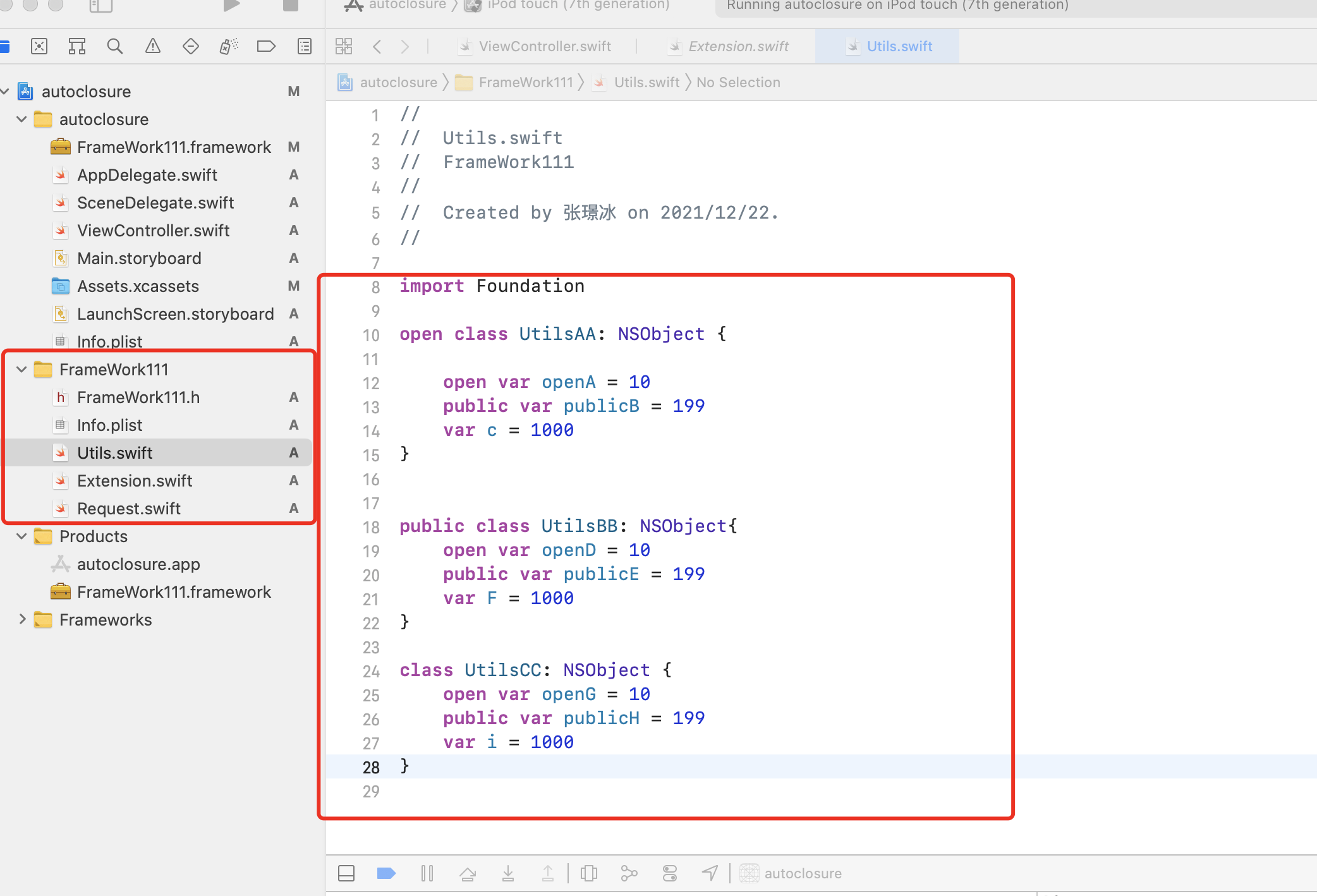The image size is (1317, 896).
Task: Select Utils.swift in the file navigator
Action: [114, 452]
